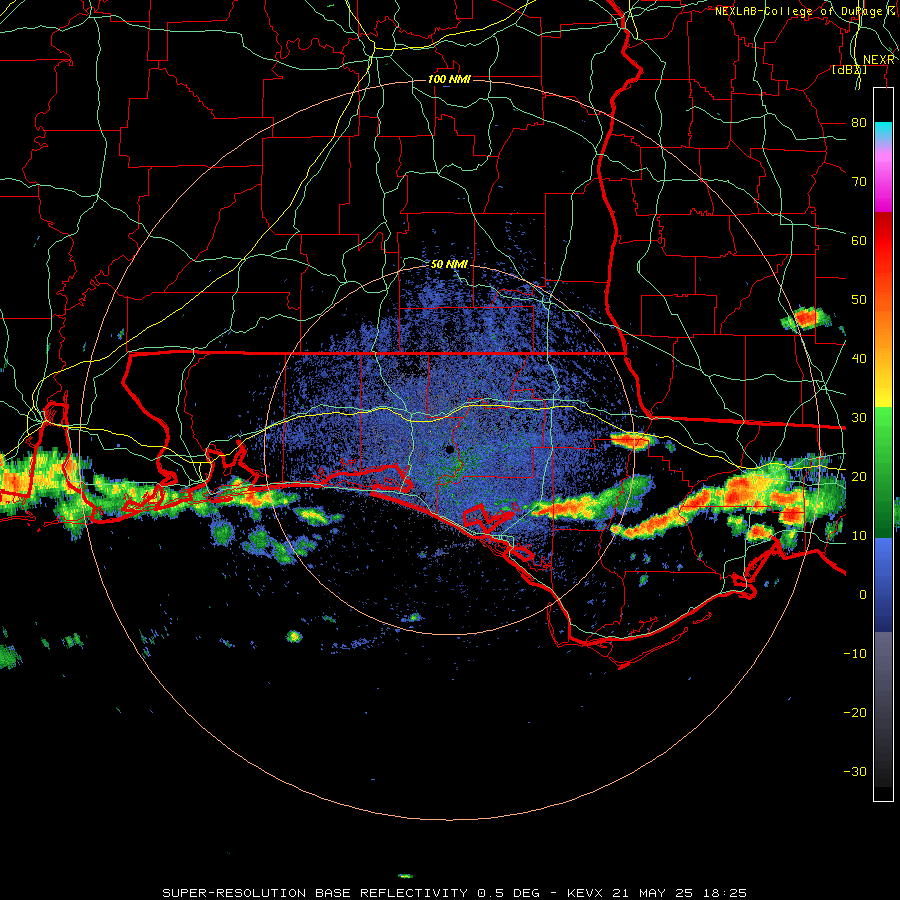
Task: Click the 70 value on dBZ scale
Action: [x=859, y=182]
